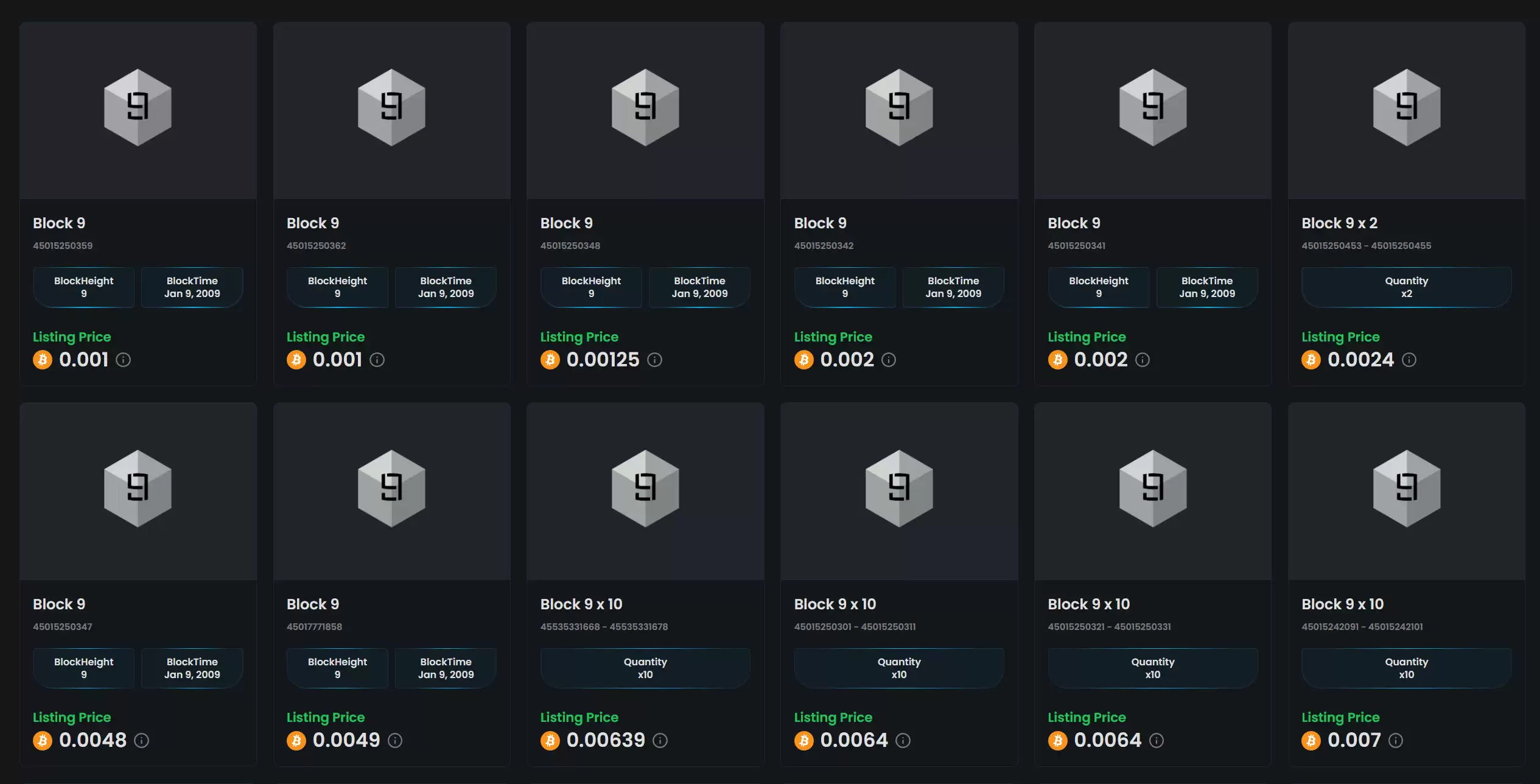
Task: Click the Block 9 x 2 title
Action: tap(1339, 223)
